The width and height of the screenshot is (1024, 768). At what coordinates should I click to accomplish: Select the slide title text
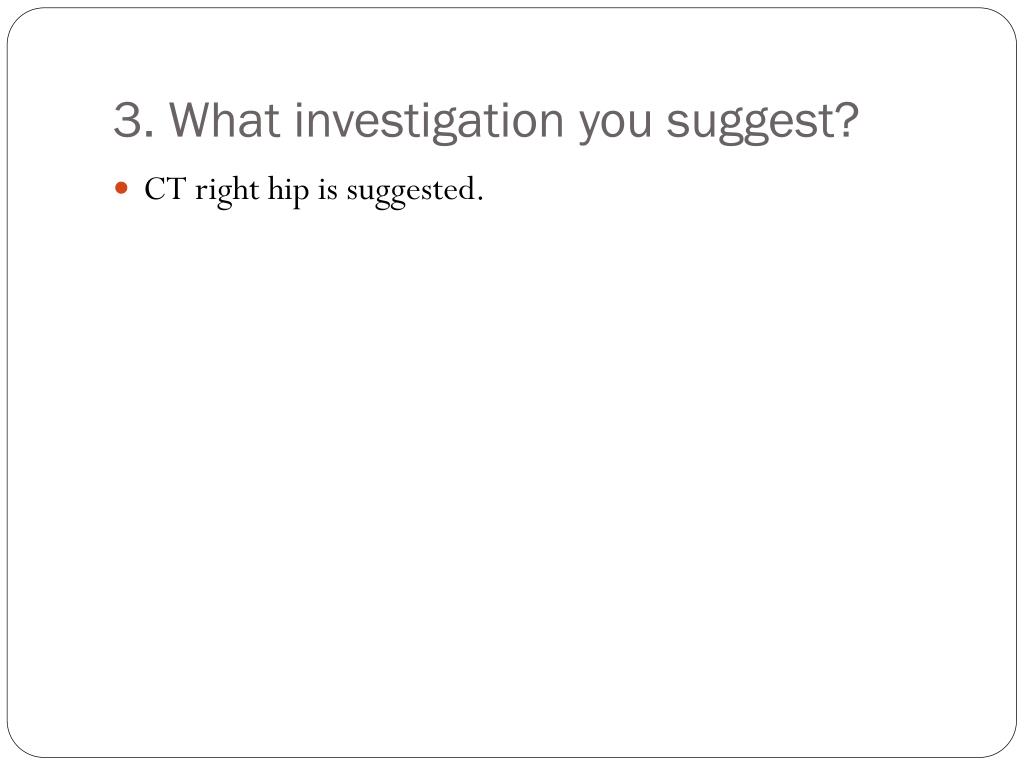486,122
